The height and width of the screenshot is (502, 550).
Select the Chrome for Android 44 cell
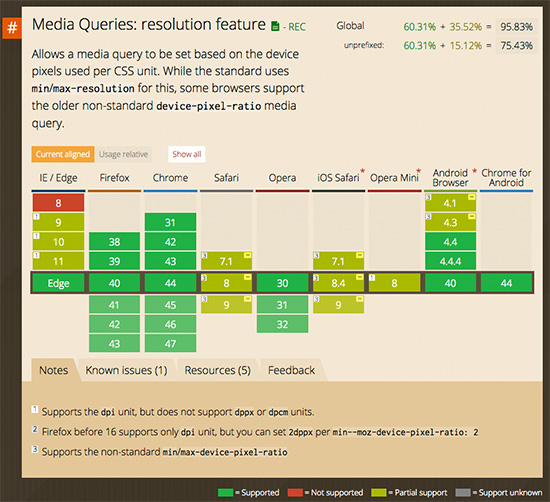pos(507,283)
